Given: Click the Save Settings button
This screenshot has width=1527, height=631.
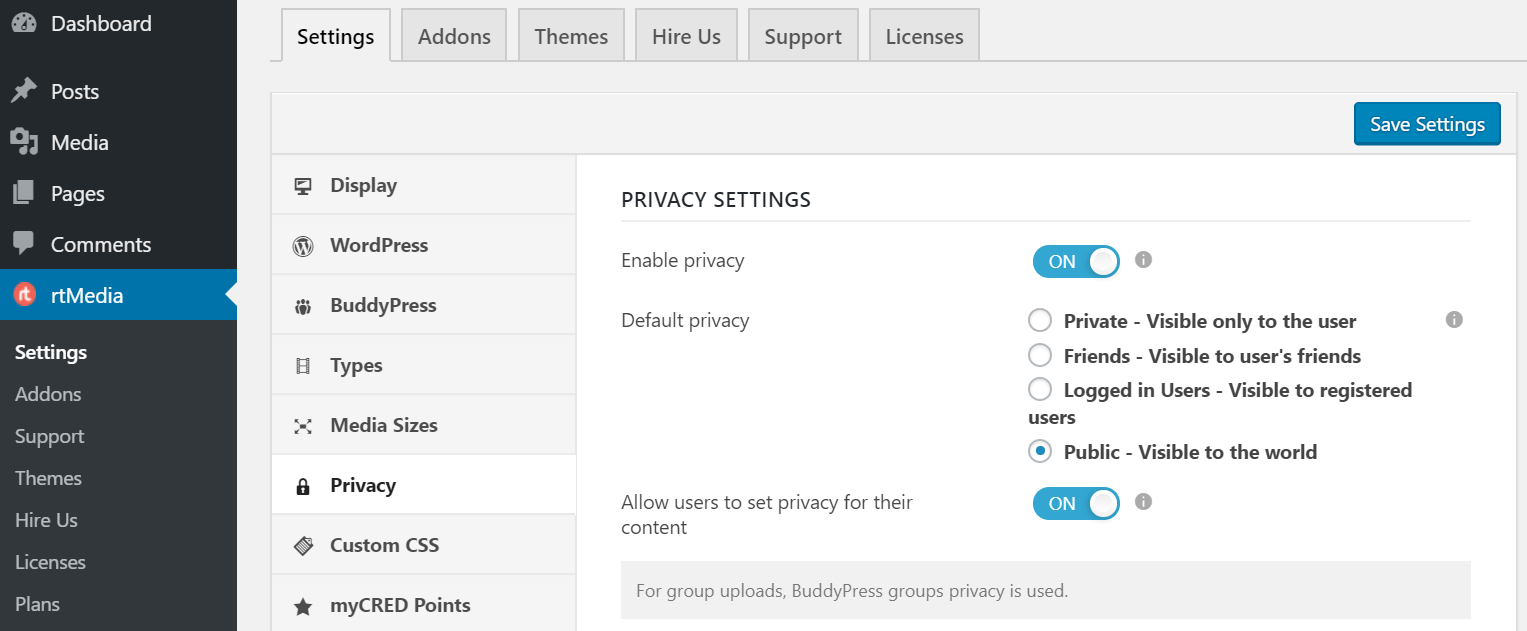Looking at the screenshot, I should pyautogui.click(x=1426, y=123).
